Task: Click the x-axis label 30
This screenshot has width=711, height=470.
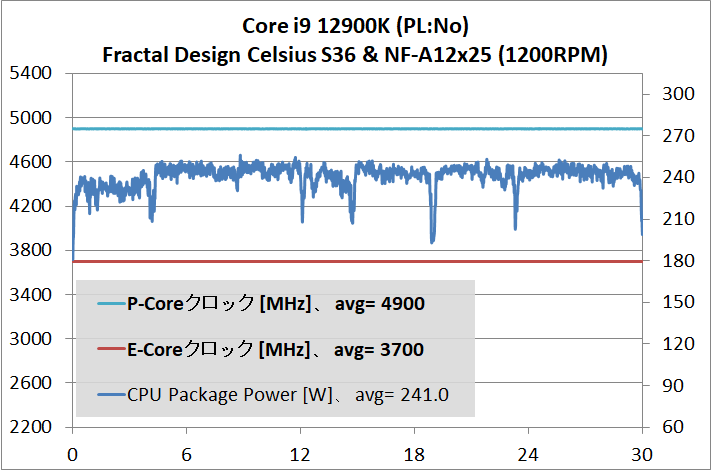Action: click(642, 455)
